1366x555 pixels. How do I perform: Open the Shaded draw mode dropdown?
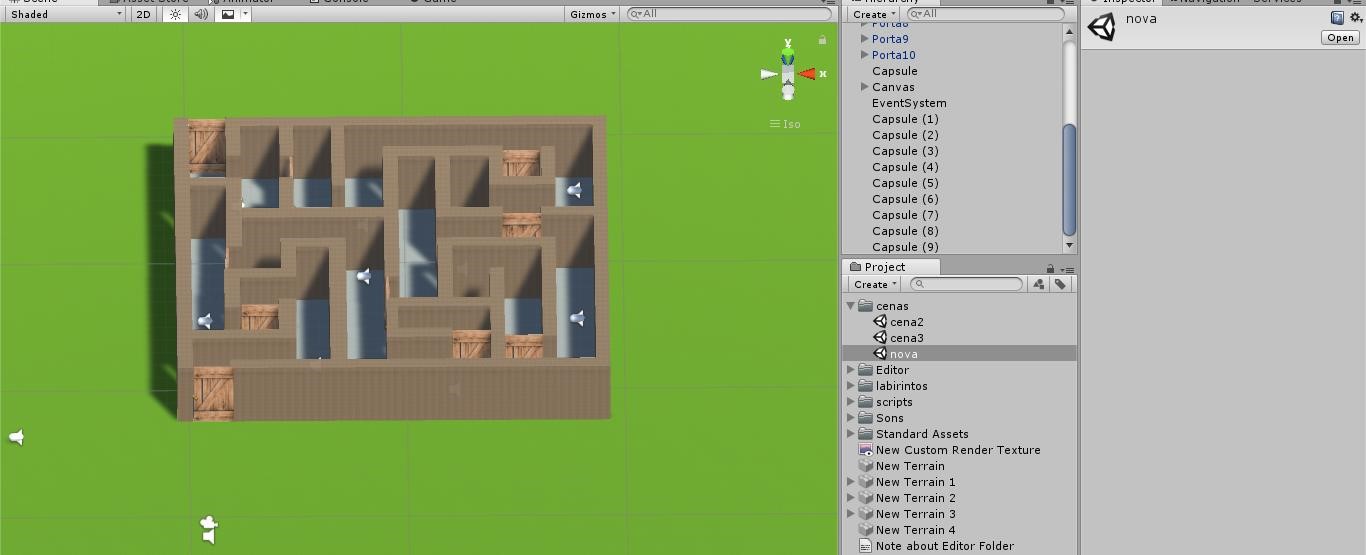point(65,14)
